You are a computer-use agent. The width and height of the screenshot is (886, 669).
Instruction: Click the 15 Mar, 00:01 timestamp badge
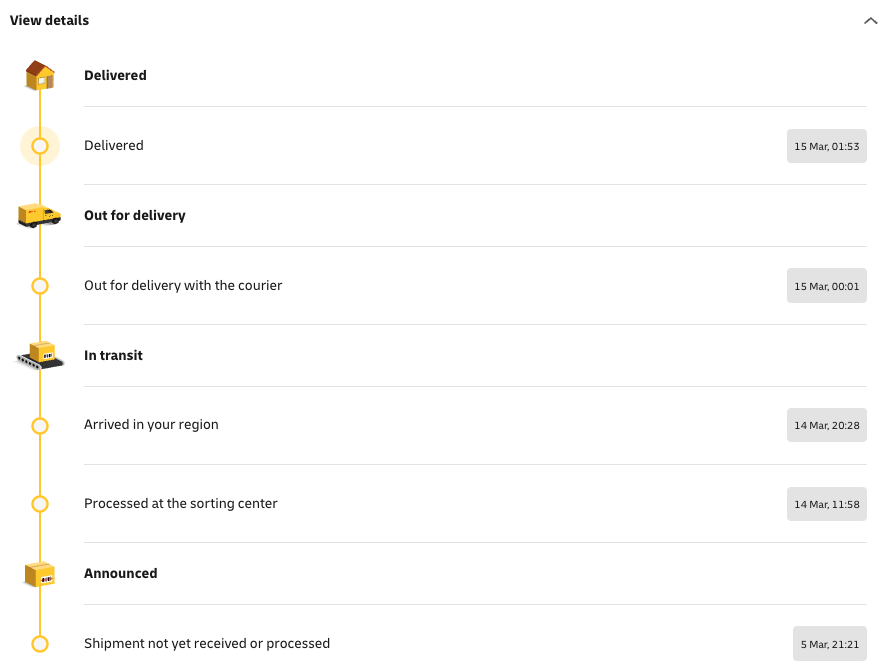826,286
